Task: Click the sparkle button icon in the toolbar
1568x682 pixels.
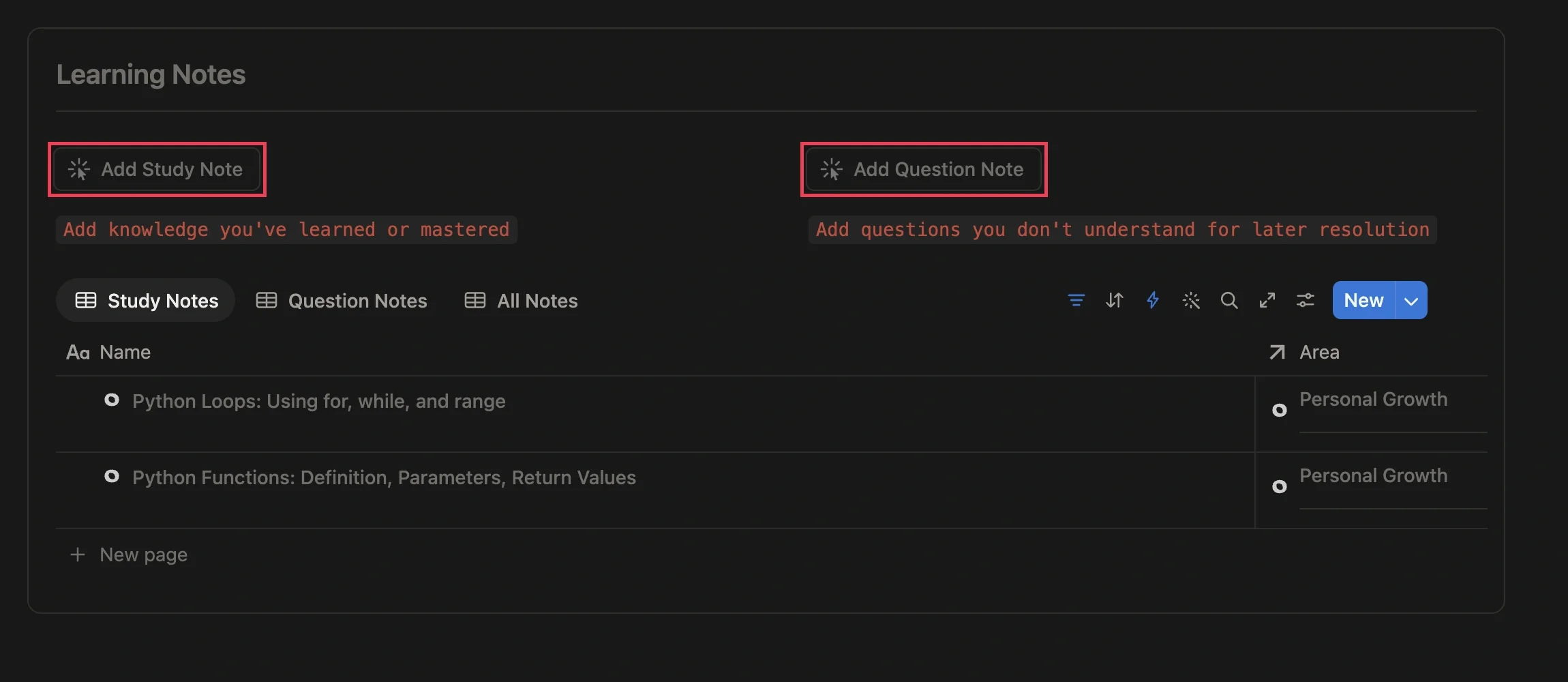Action: tap(1191, 300)
